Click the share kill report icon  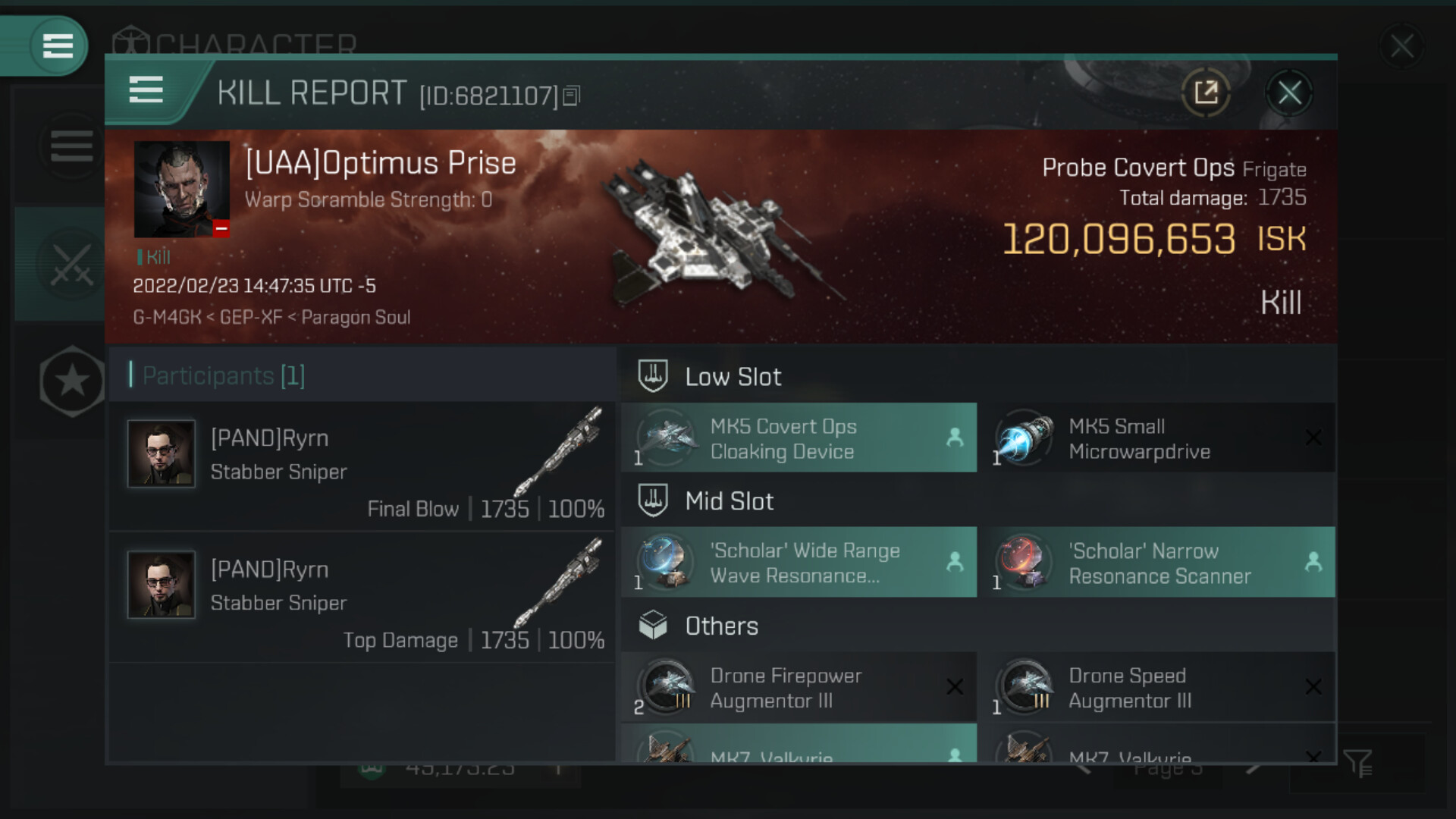pyautogui.click(x=1205, y=93)
